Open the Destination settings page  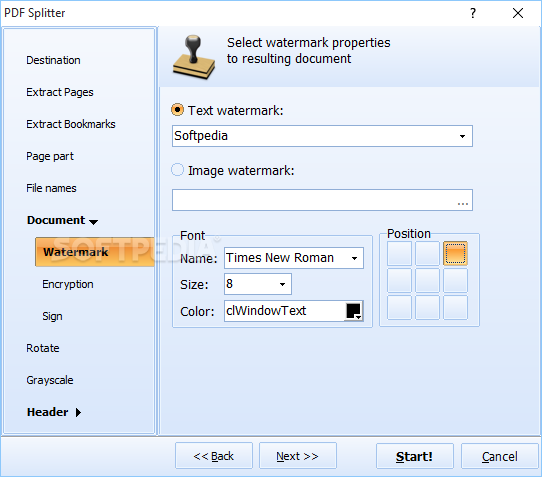[x=53, y=60]
